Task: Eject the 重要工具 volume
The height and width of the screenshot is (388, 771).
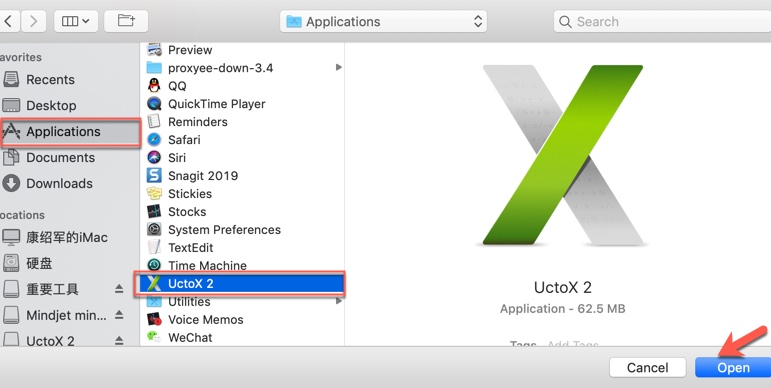Action: [119, 289]
